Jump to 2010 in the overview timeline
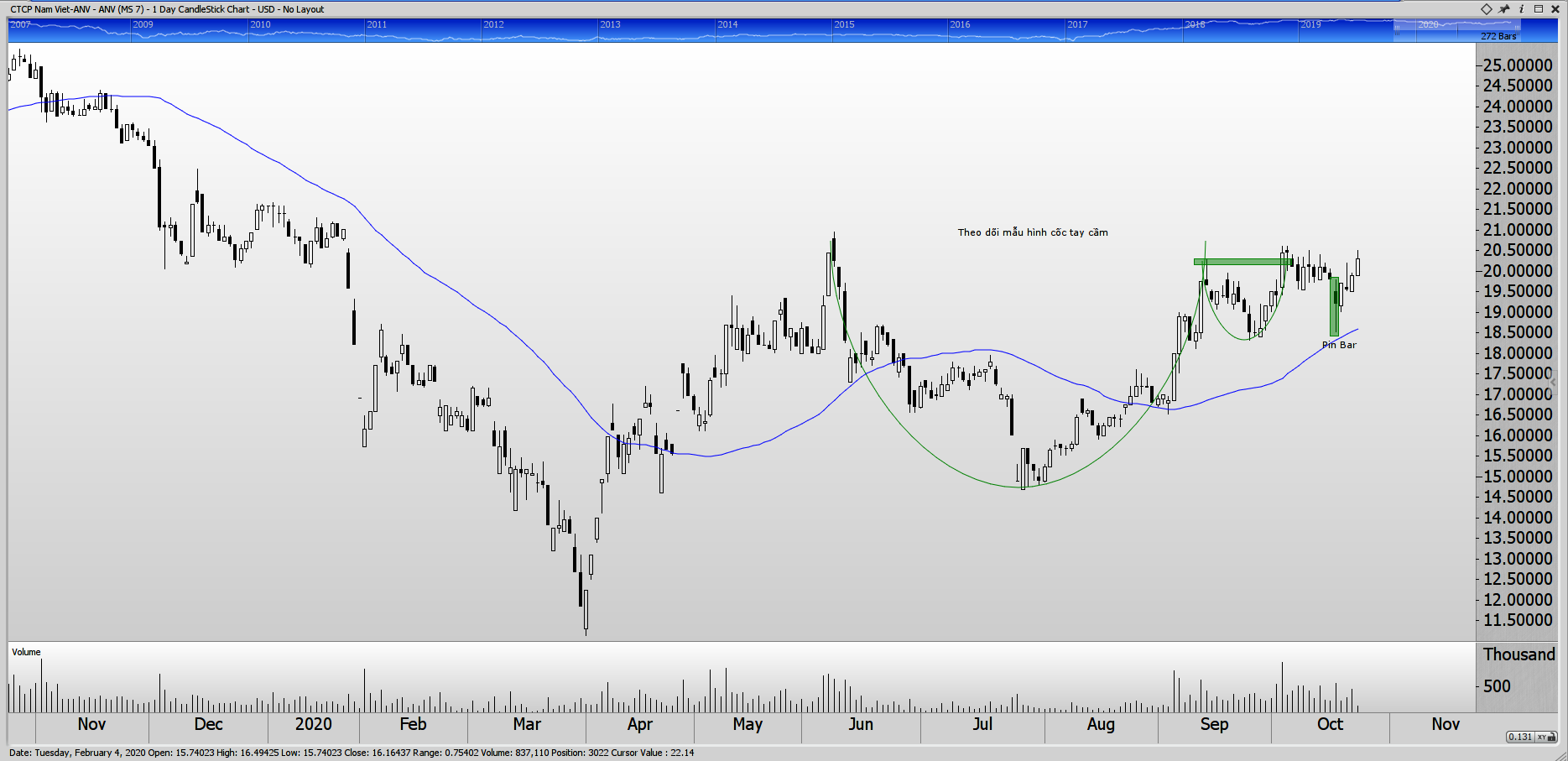 click(261, 24)
